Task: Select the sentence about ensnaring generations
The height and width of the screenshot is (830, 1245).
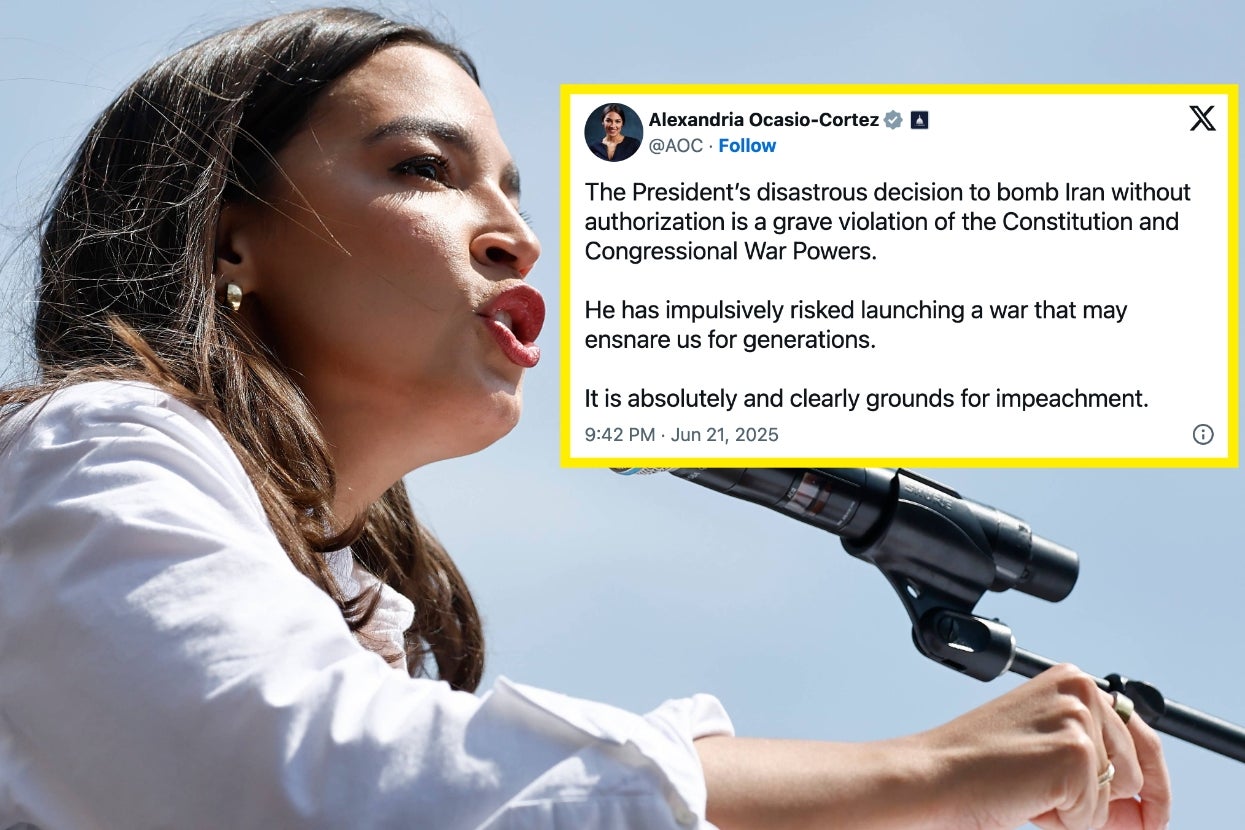Action: point(856,325)
